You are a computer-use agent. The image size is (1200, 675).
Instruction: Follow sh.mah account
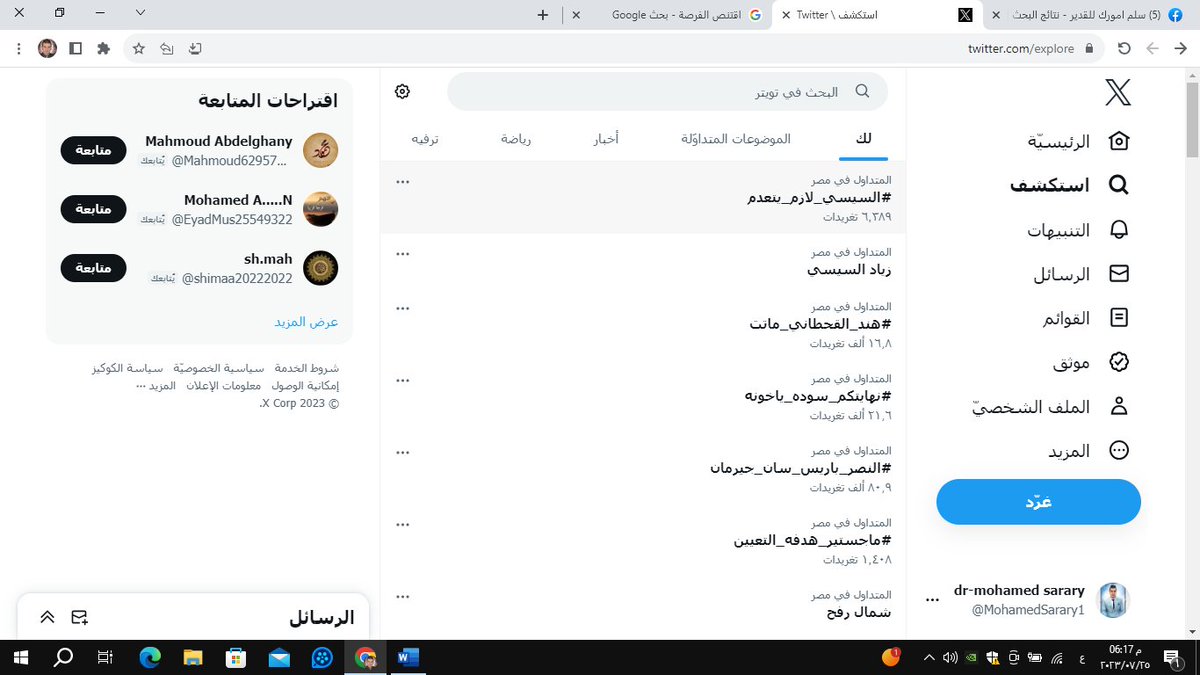tap(94, 268)
